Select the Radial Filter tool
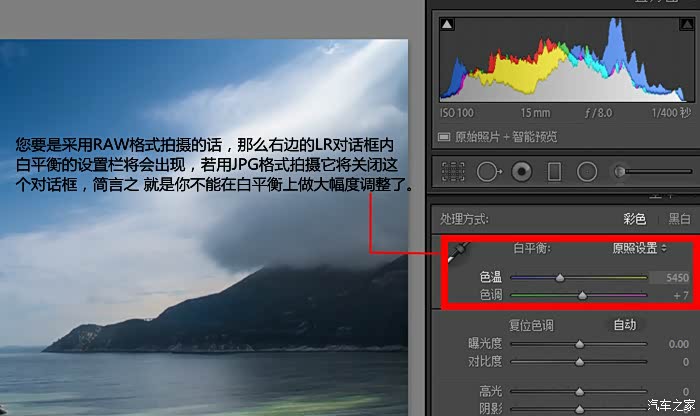700x416 pixels. click(587, 172)
